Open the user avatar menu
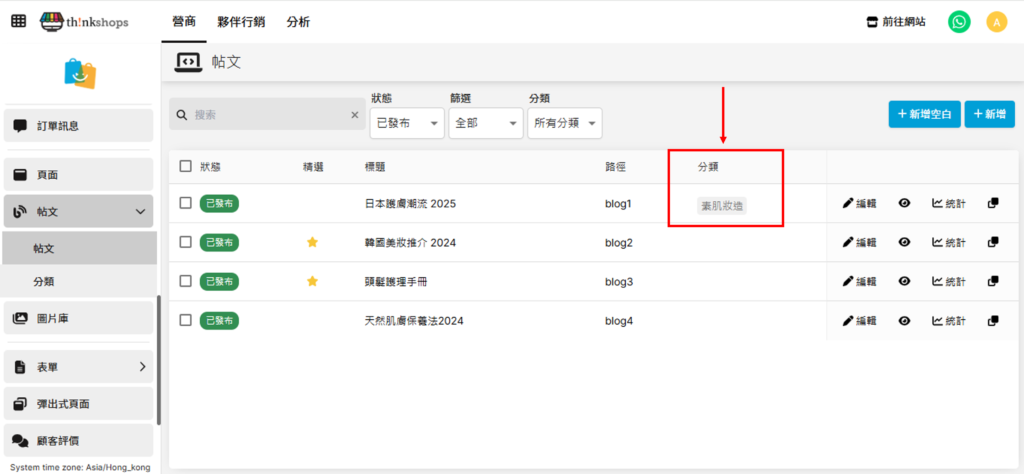Image resolution: width=1024 pixels, height=474 pixels. pyautogui.click(x=996, y=22)
